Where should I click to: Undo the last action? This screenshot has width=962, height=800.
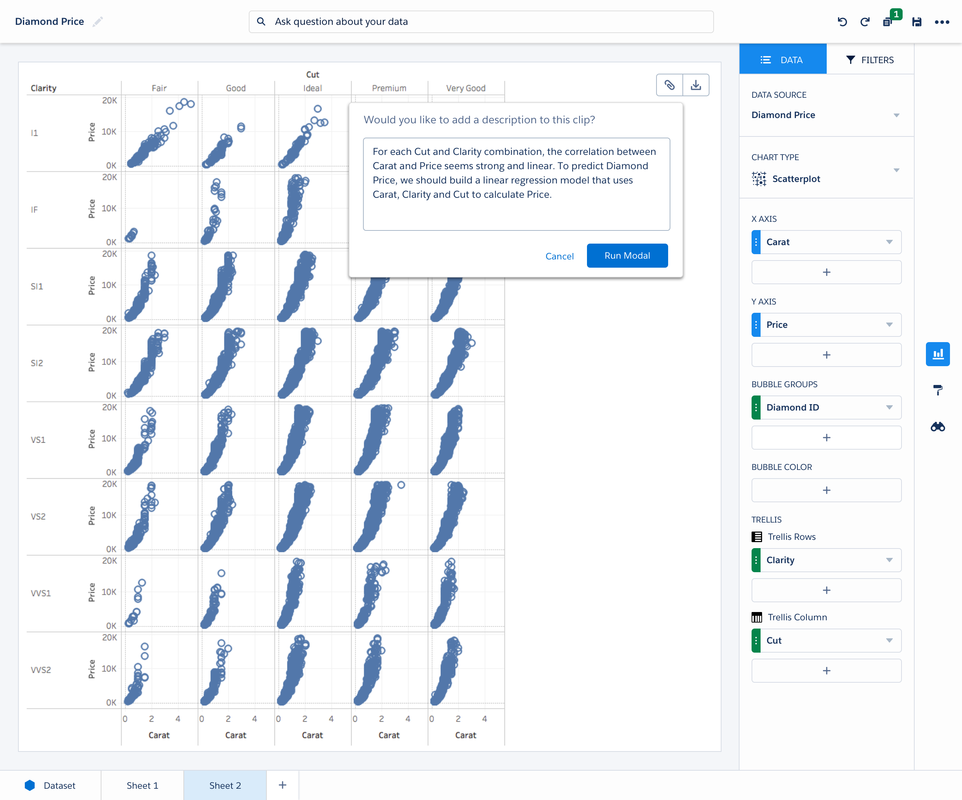842,22
